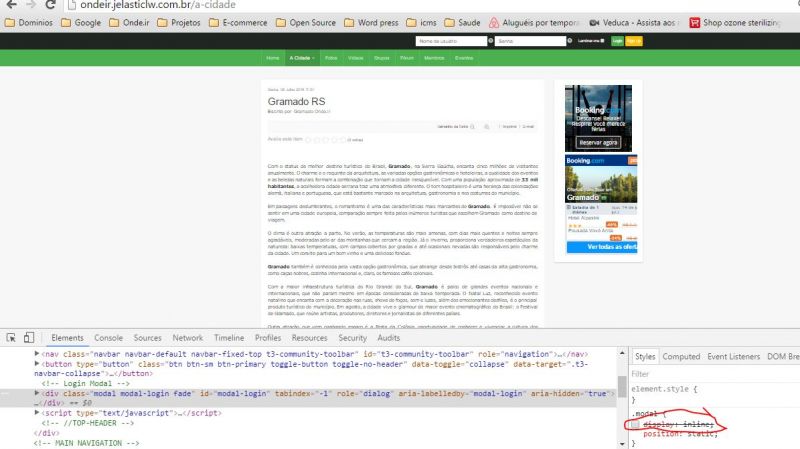Click the Senha password field

530,41
